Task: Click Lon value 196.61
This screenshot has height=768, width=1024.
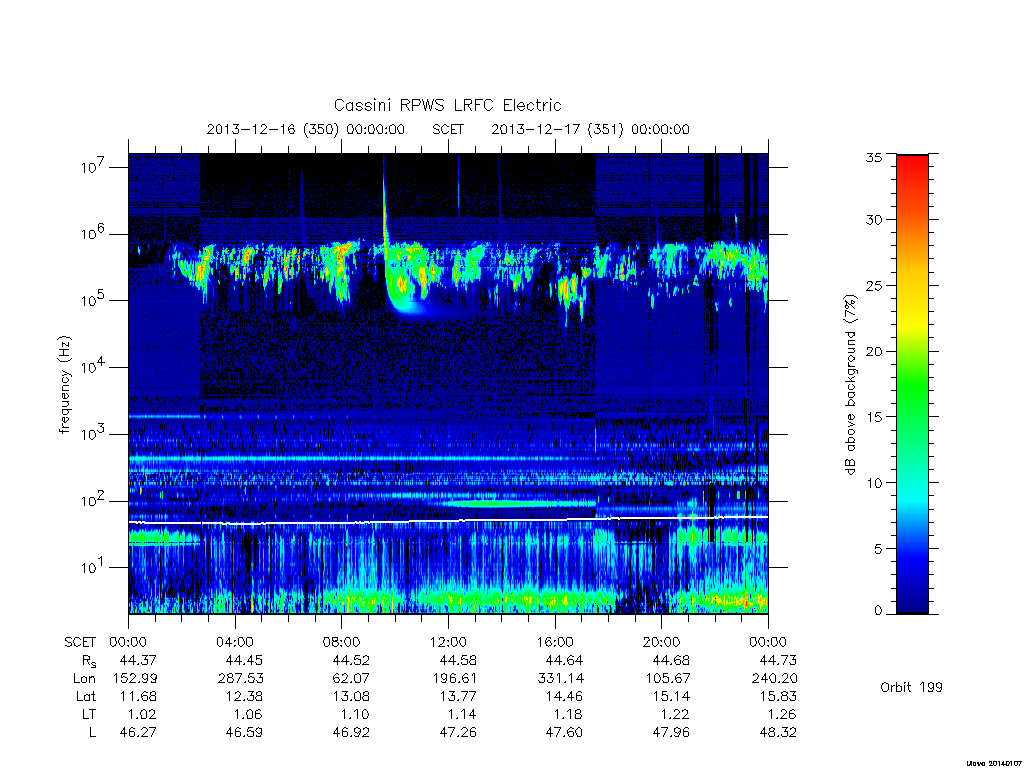Action: pyautogui.click(x=455, y=679)
